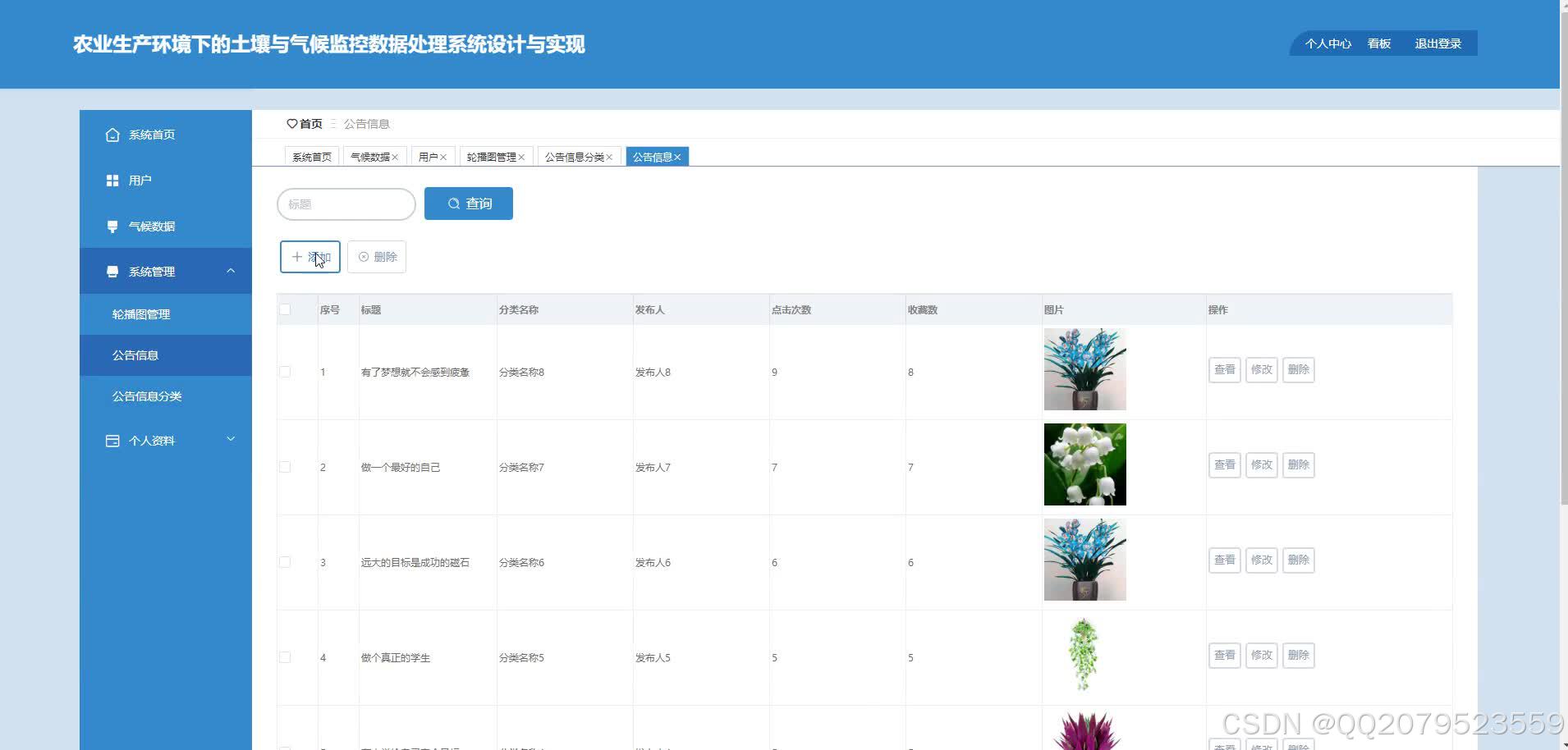Check the checkbox for row 2 做一个最好的自己
The image size is (1568, 750).
(x=285, y=466)
